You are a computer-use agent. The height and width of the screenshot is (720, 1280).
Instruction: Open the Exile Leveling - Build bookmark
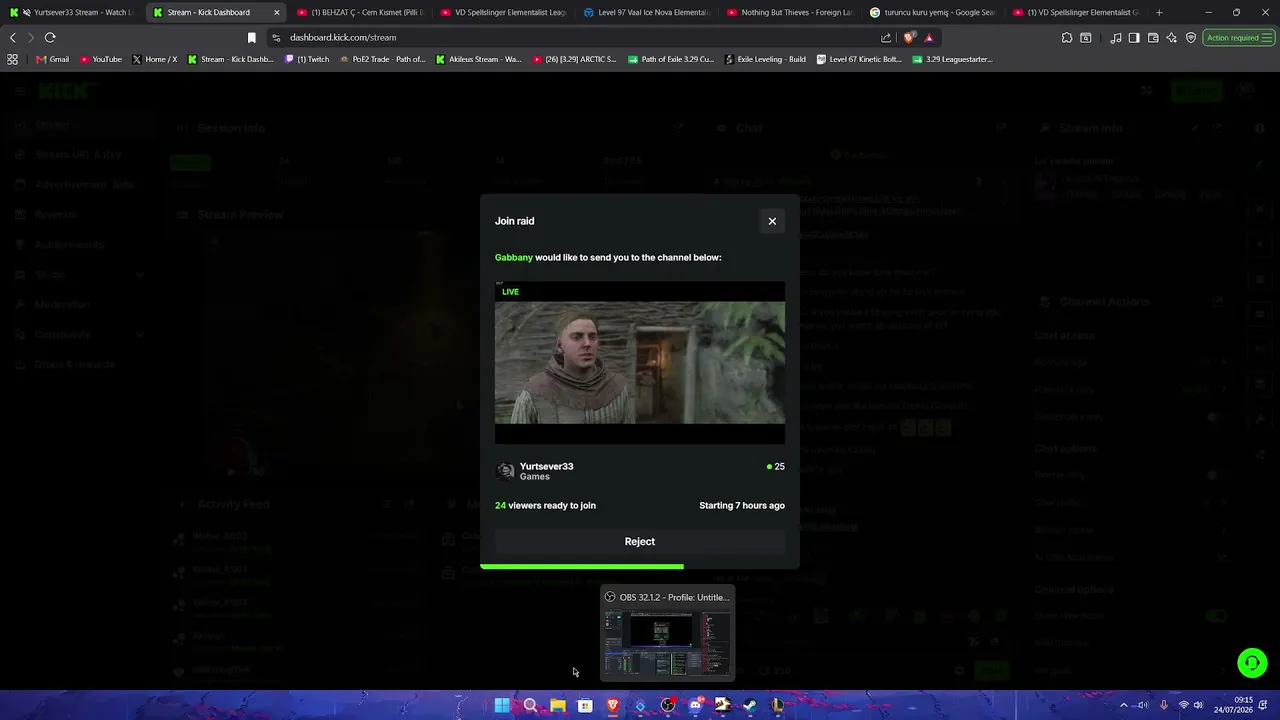tap(765, 59)
